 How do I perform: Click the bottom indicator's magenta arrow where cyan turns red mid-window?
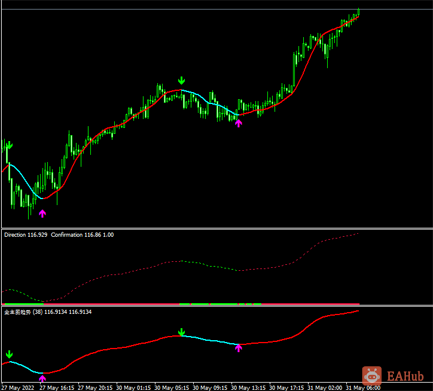238,348
